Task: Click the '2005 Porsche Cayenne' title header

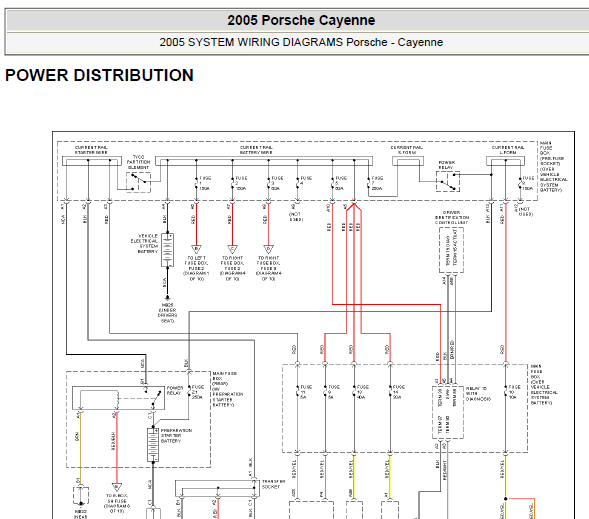Action: 301,20
